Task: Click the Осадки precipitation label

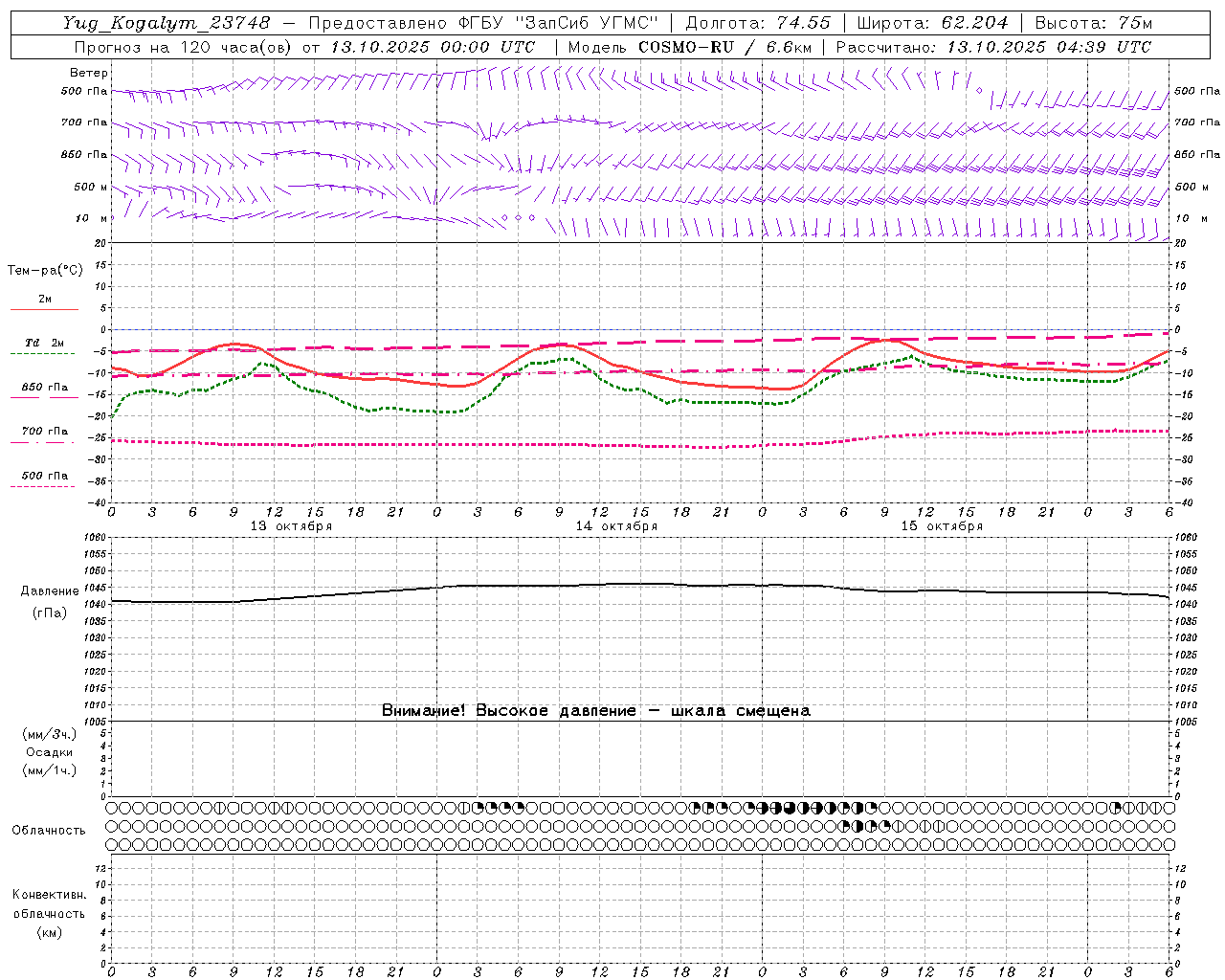Action: tap(50, 752)
